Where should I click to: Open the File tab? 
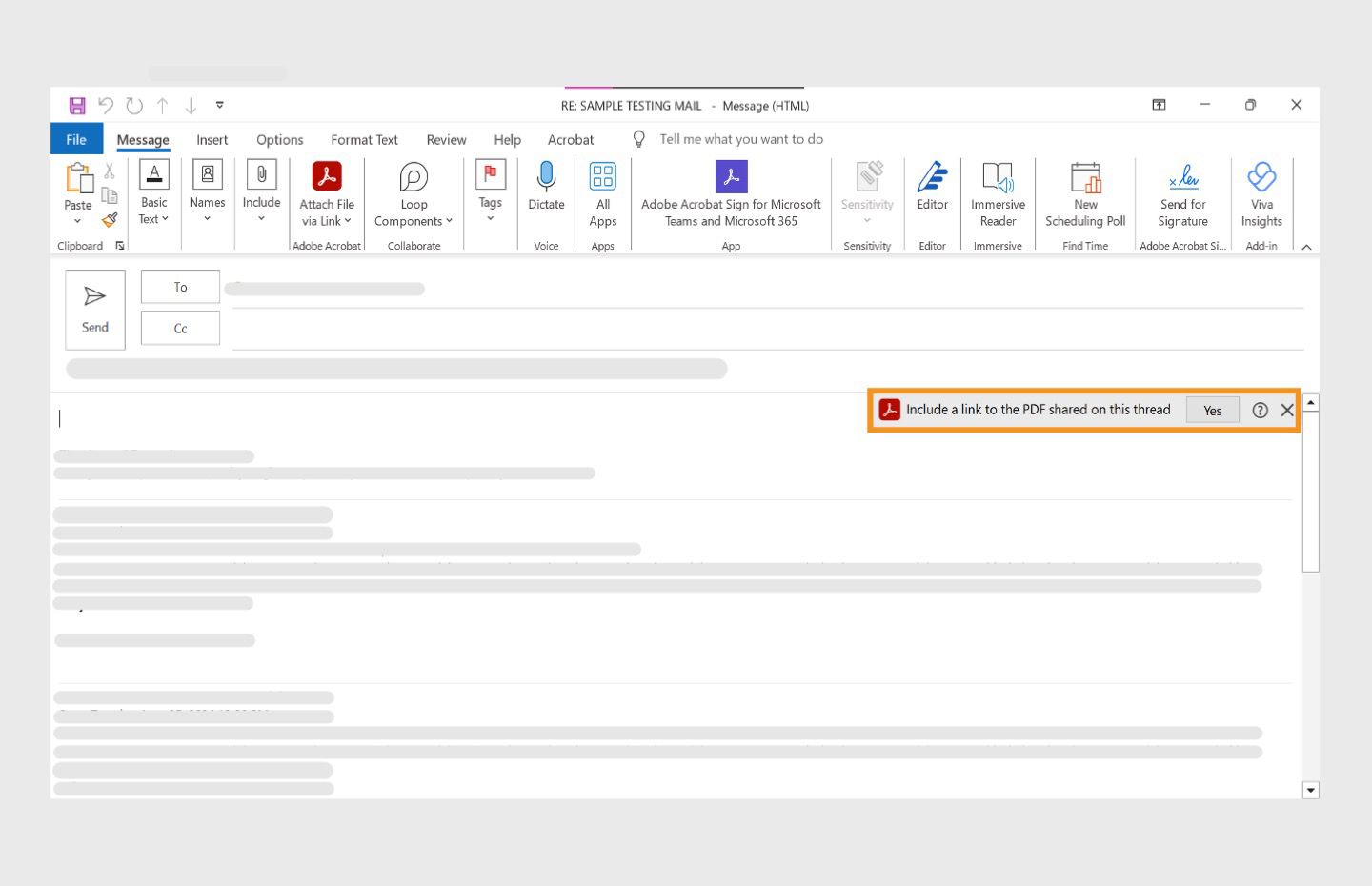click(76, 139)
